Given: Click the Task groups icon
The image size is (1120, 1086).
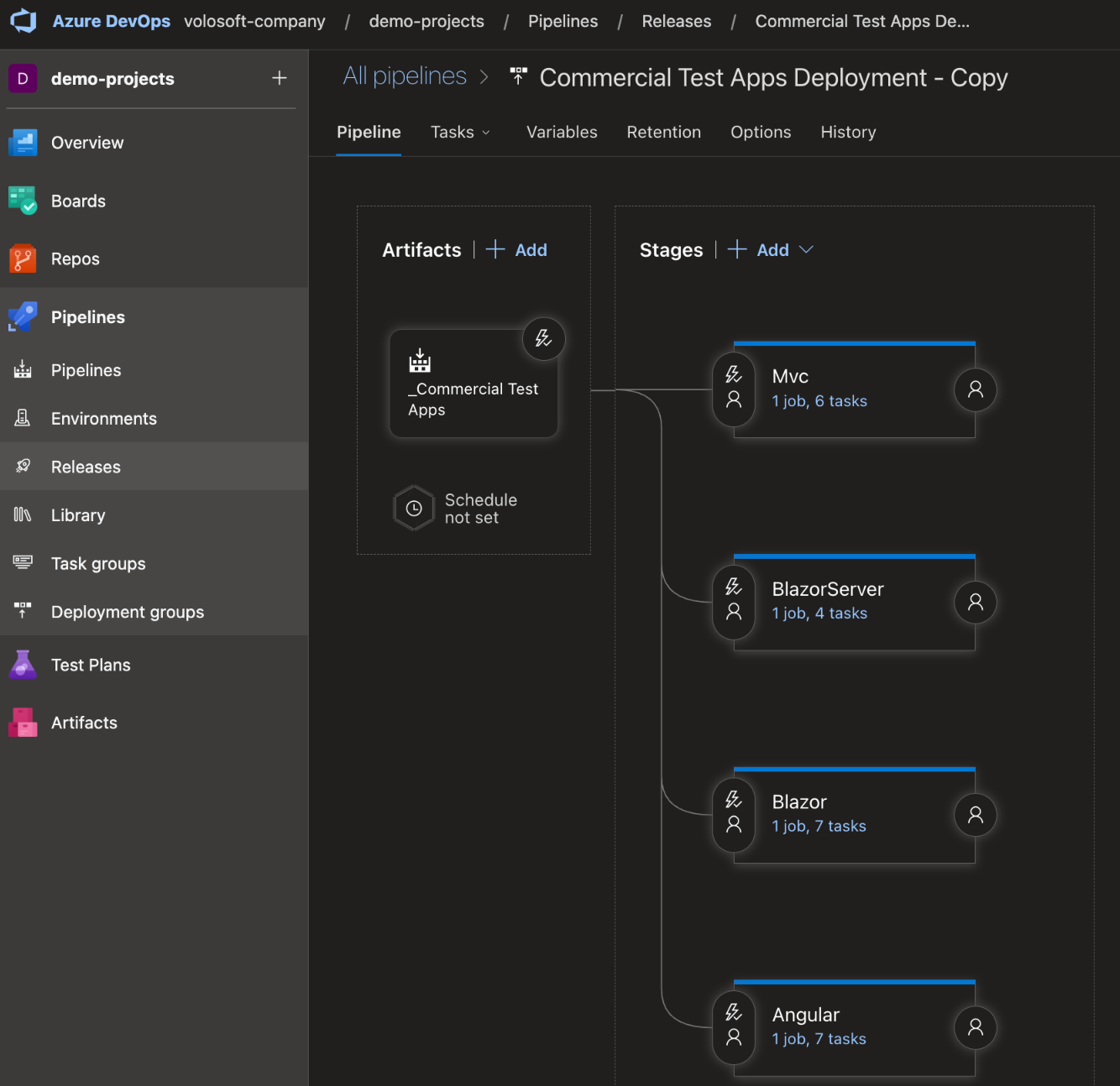Looking at the screenshot, I should (23, 562).
